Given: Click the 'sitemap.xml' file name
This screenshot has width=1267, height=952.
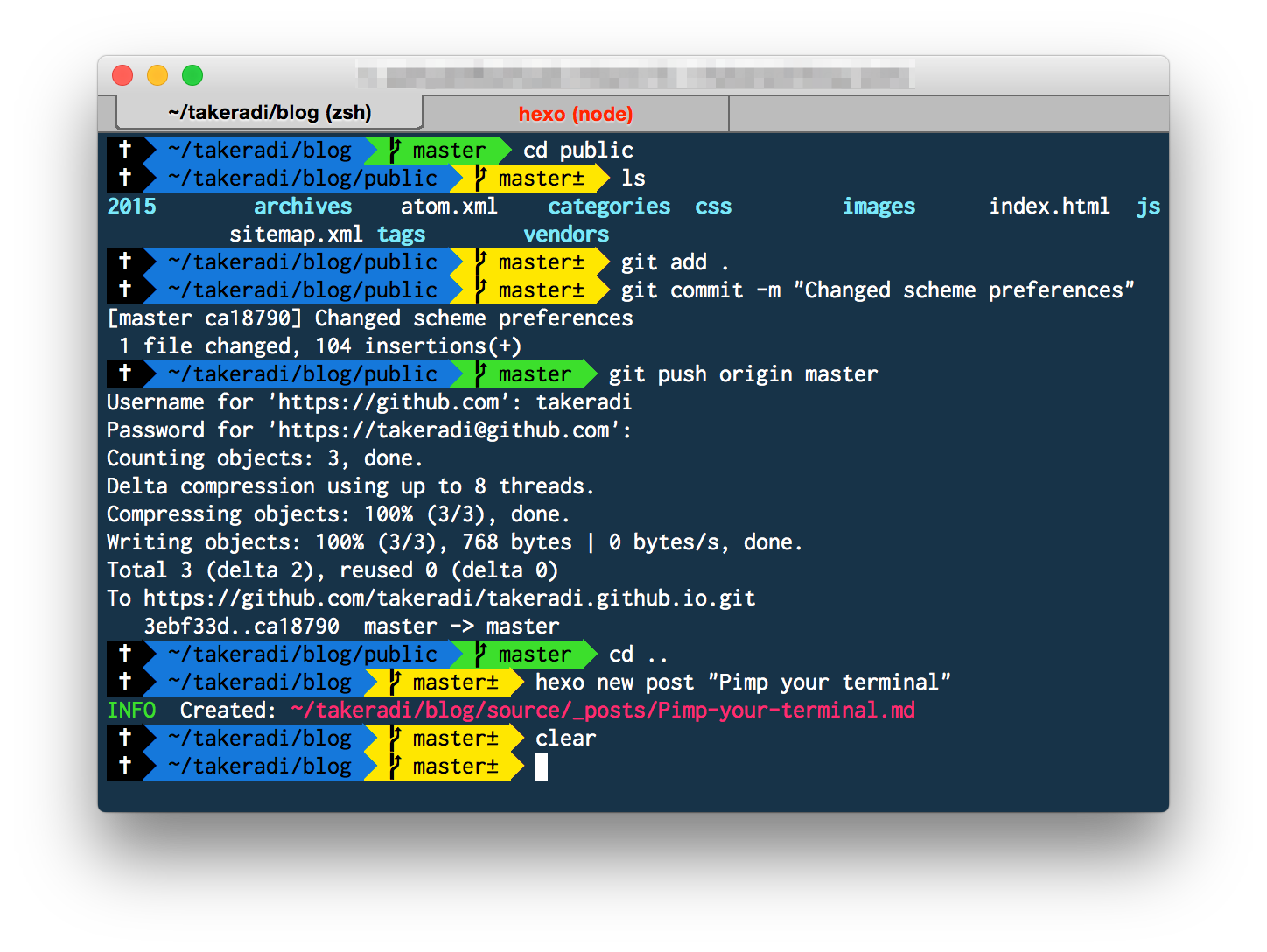Looking at the screenshot, I should 296,234.
